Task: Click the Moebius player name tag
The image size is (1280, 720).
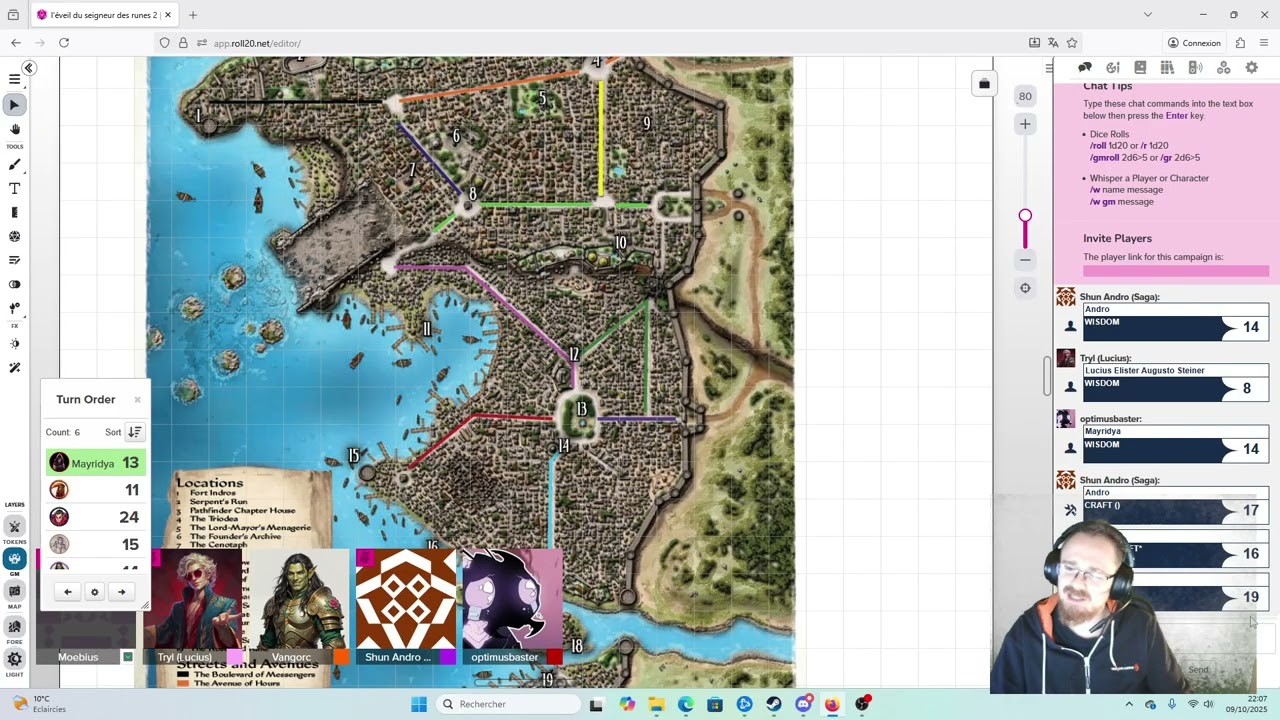Action: tap(78, 657)
